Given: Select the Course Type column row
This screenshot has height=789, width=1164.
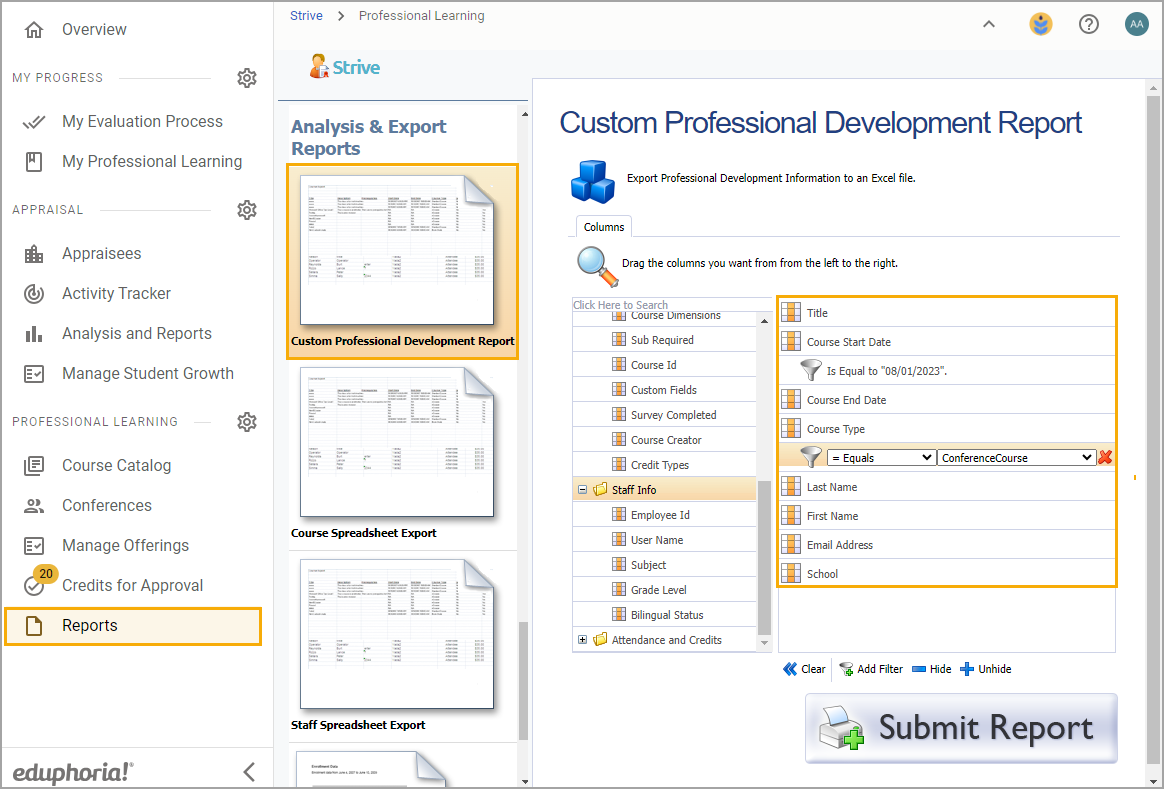Looking at the screenshot, I should pos(947,429).
